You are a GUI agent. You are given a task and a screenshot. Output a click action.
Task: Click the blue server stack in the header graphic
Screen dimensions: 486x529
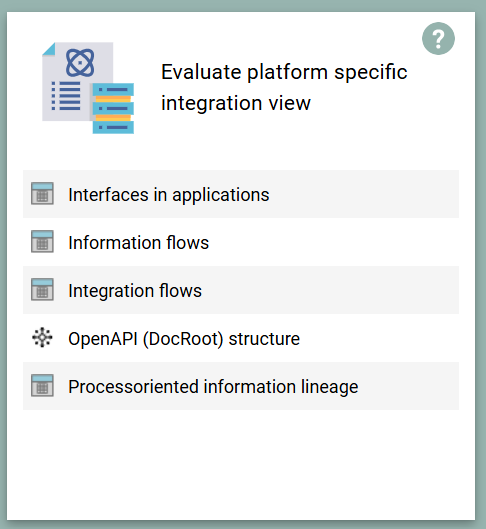113,108
